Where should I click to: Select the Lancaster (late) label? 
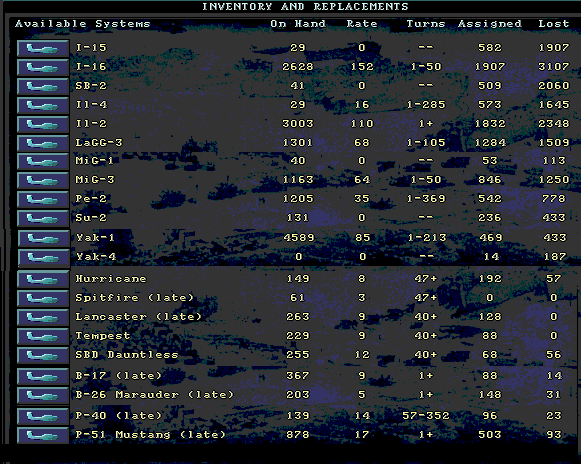[x=139, y=317]
